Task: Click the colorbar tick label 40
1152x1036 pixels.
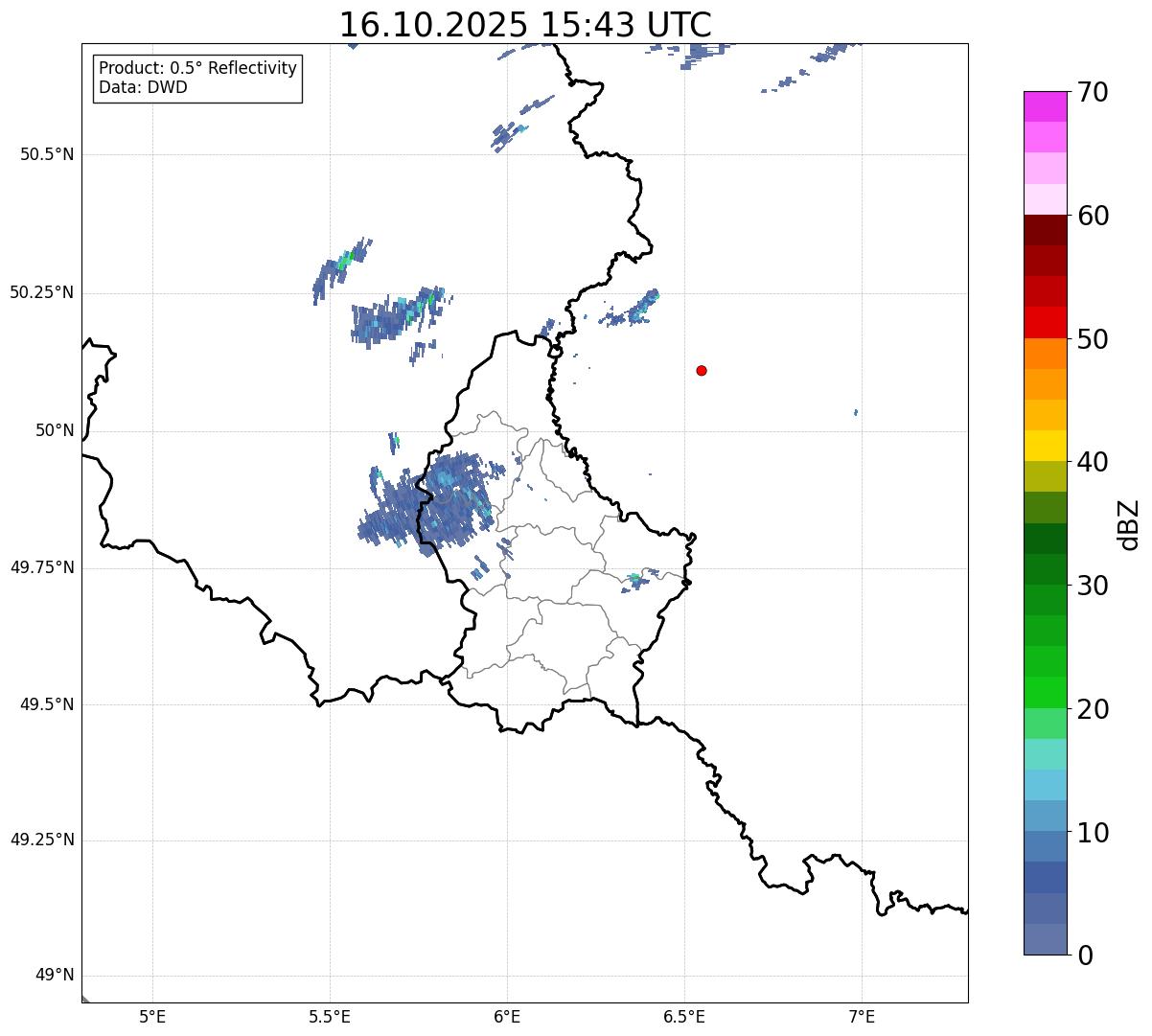Action: (1093, 462)
